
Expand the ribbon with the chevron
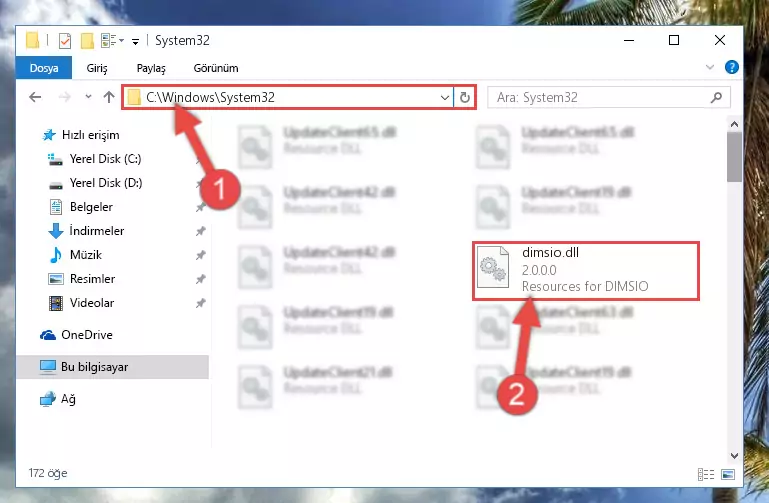(x=709, y=67)
